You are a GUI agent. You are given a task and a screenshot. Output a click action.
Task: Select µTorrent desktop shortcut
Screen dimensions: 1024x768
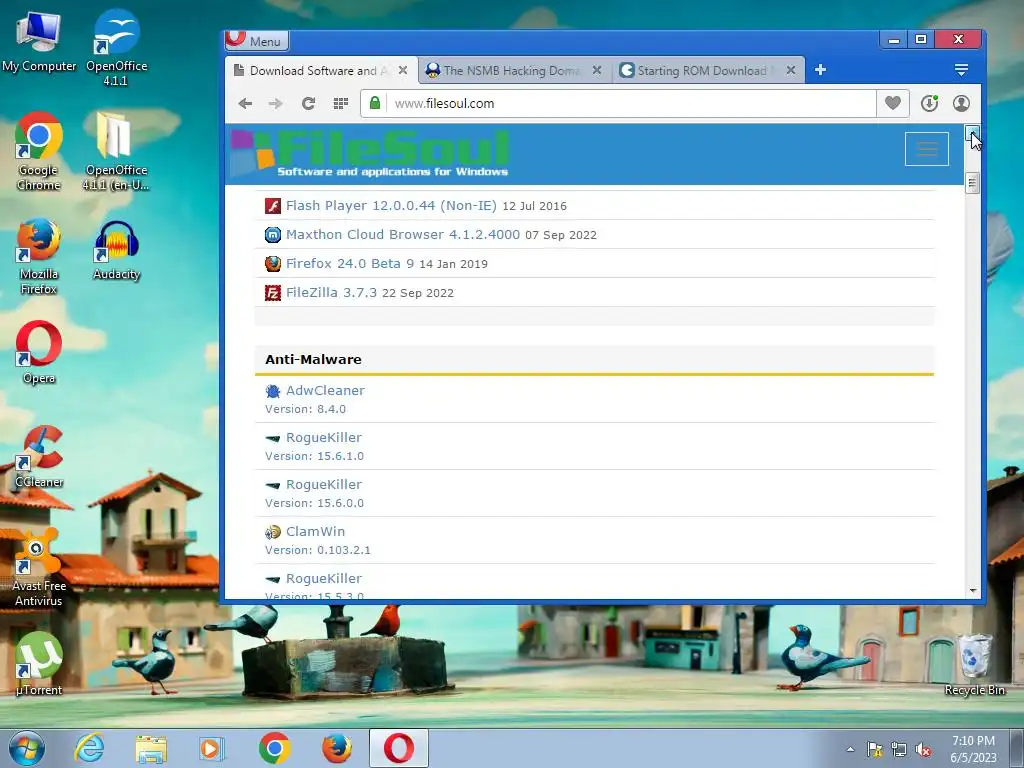(39, 664)
